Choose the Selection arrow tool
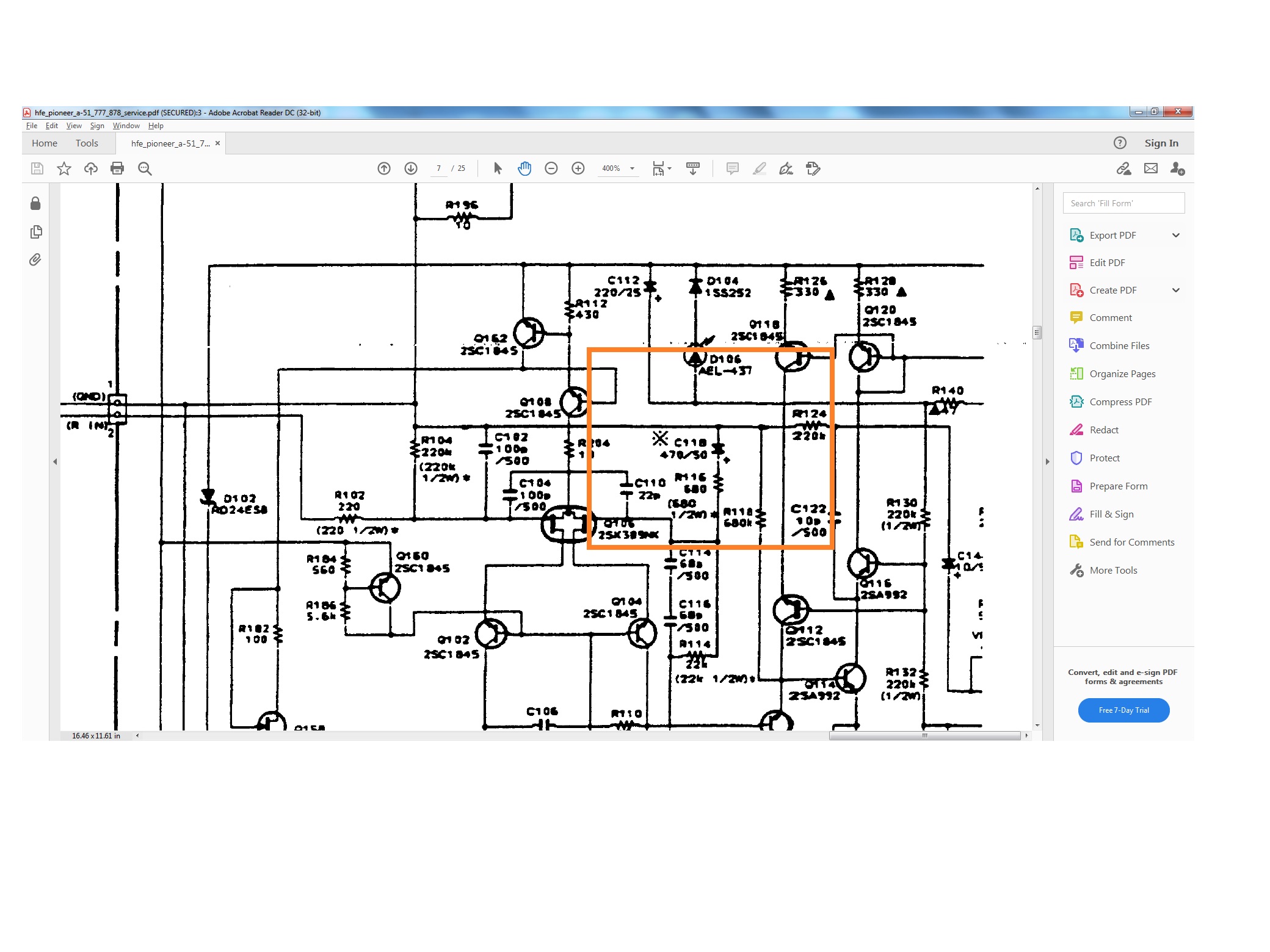The width and height of the screenshot is (1270, 952). (x=498, y=168)
